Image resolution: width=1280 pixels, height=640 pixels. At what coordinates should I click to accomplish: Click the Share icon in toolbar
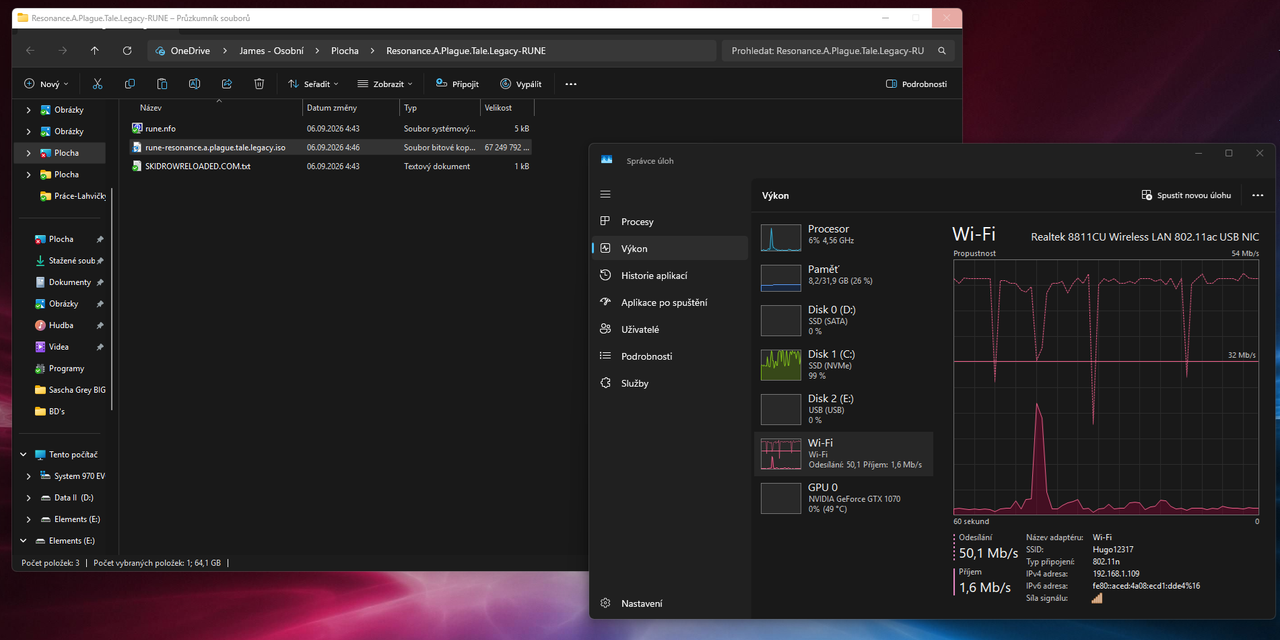coord(227,84)
